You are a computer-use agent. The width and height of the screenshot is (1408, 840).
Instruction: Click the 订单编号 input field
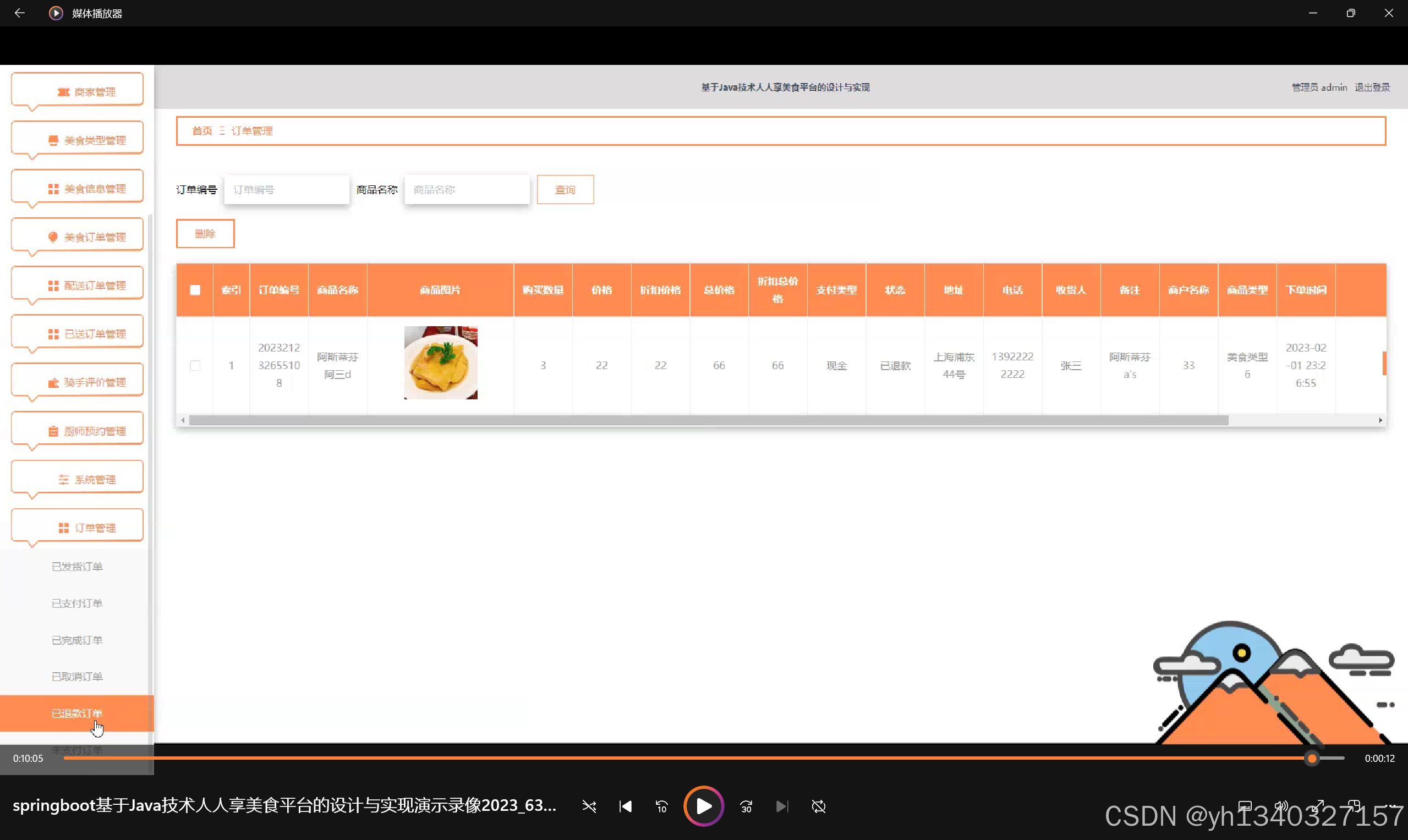click(287, 190)
